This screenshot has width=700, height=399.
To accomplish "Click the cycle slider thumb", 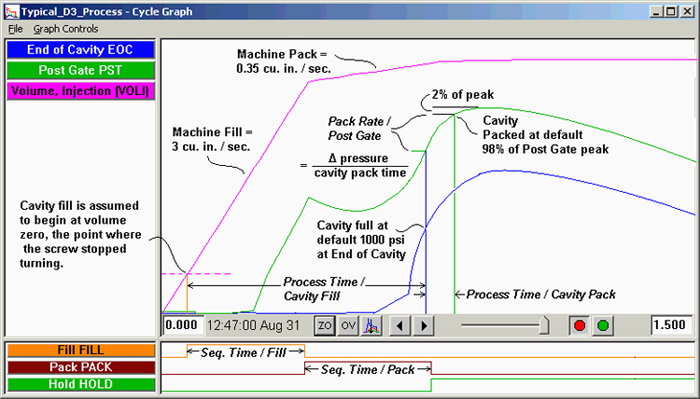I will pyautogui.click(x=544, y=325).
